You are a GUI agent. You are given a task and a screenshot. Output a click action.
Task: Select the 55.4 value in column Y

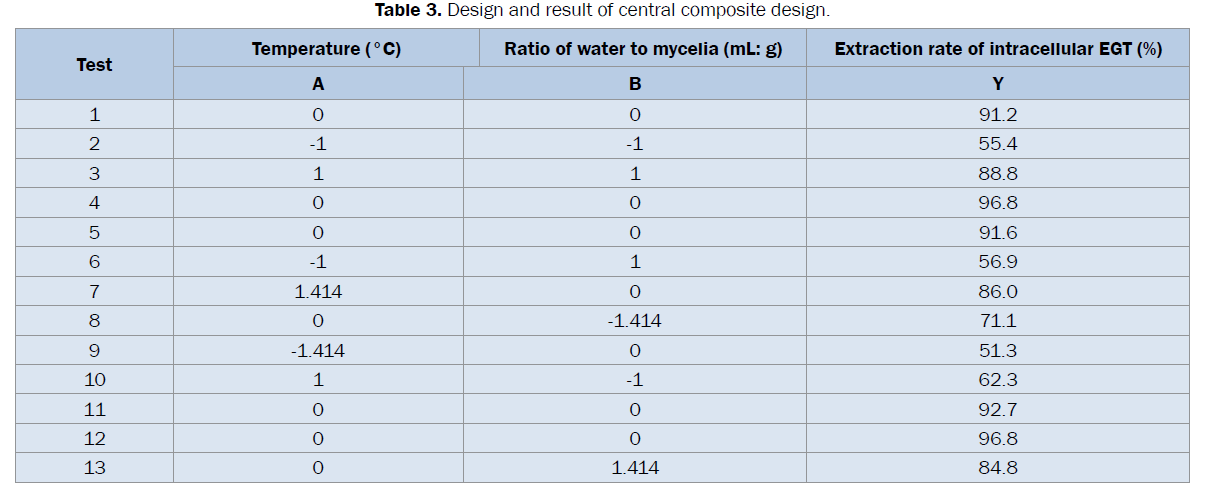tap(997, 144)
